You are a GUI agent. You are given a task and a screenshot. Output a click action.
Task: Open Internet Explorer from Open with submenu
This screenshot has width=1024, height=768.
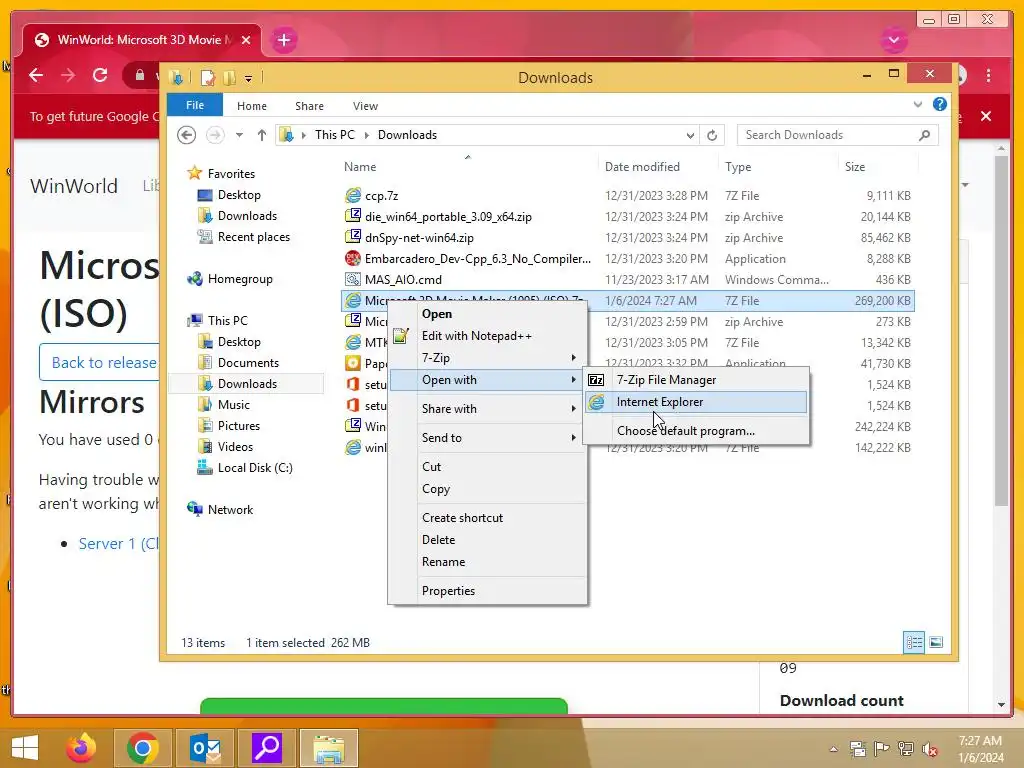click(696, 402)
